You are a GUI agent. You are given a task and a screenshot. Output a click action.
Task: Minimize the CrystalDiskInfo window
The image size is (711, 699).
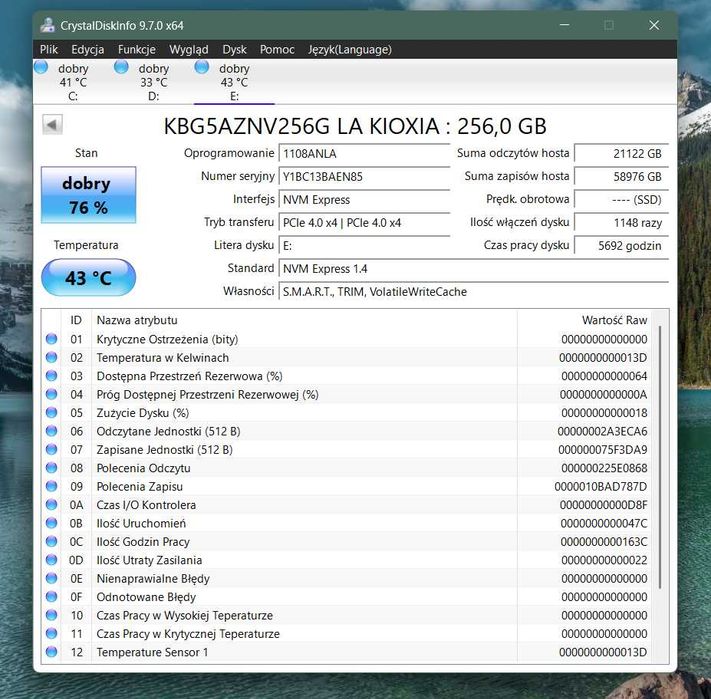pos(565,25)
